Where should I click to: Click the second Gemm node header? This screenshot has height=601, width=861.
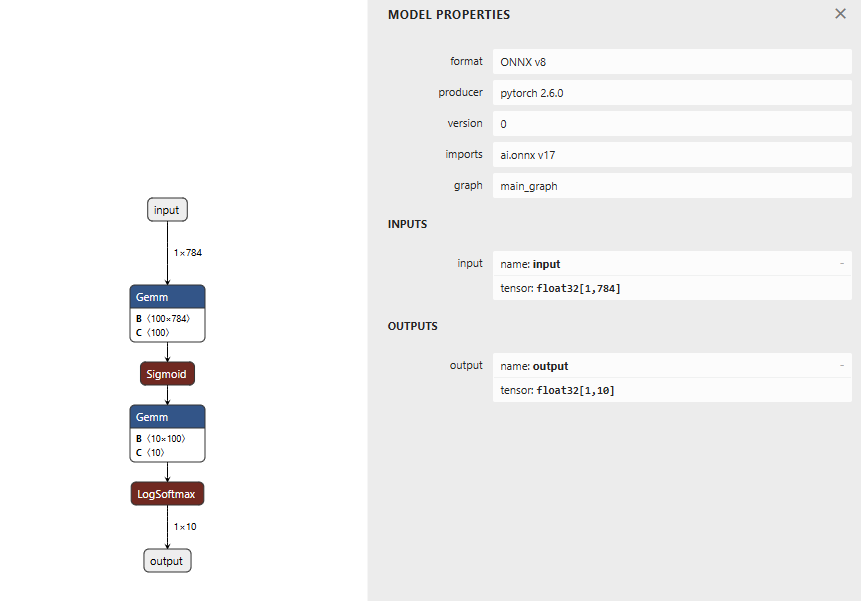click(167, 417)
